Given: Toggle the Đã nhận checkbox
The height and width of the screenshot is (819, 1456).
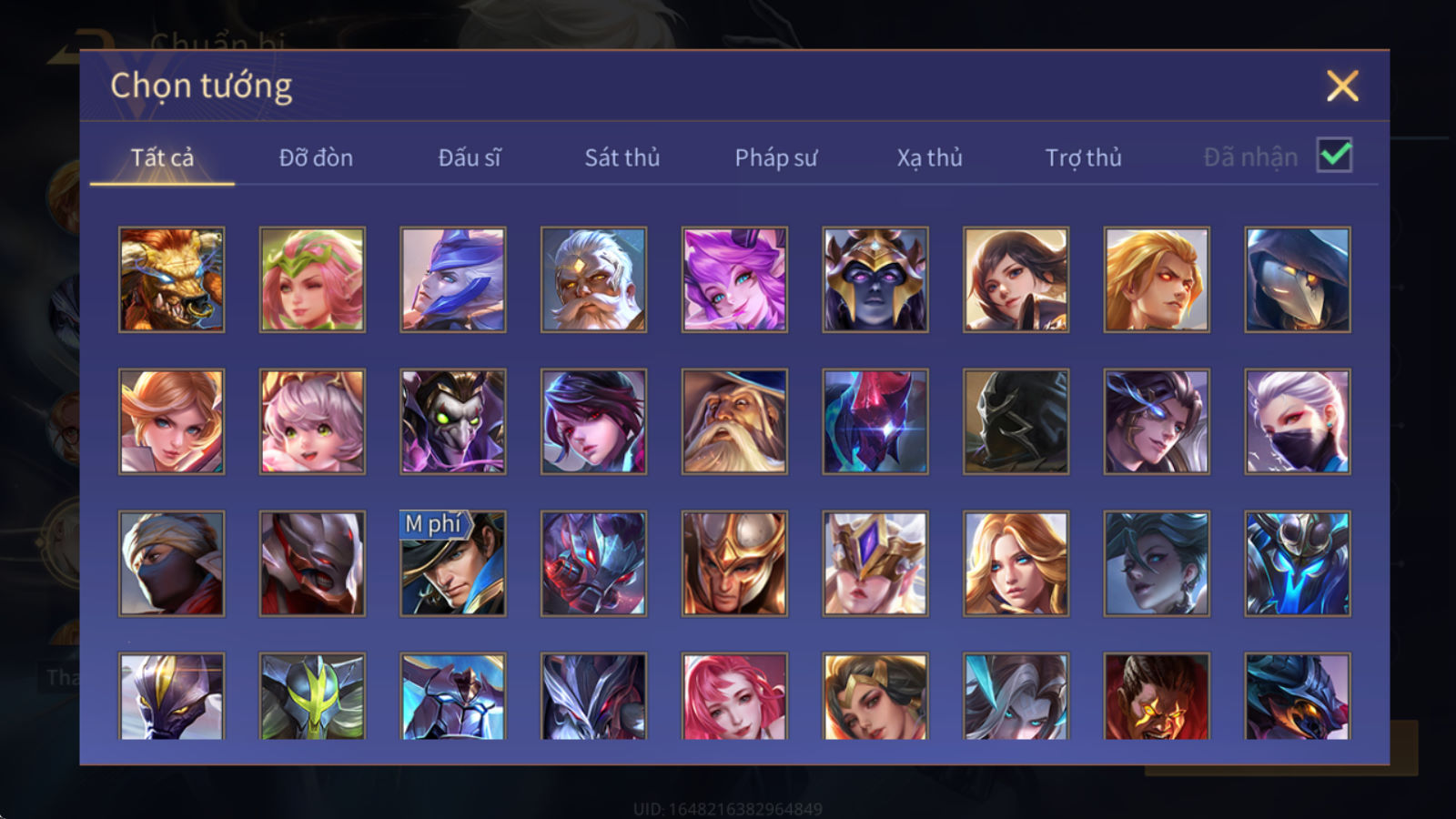Looking at the screenshot, I should click(1335, 156).
